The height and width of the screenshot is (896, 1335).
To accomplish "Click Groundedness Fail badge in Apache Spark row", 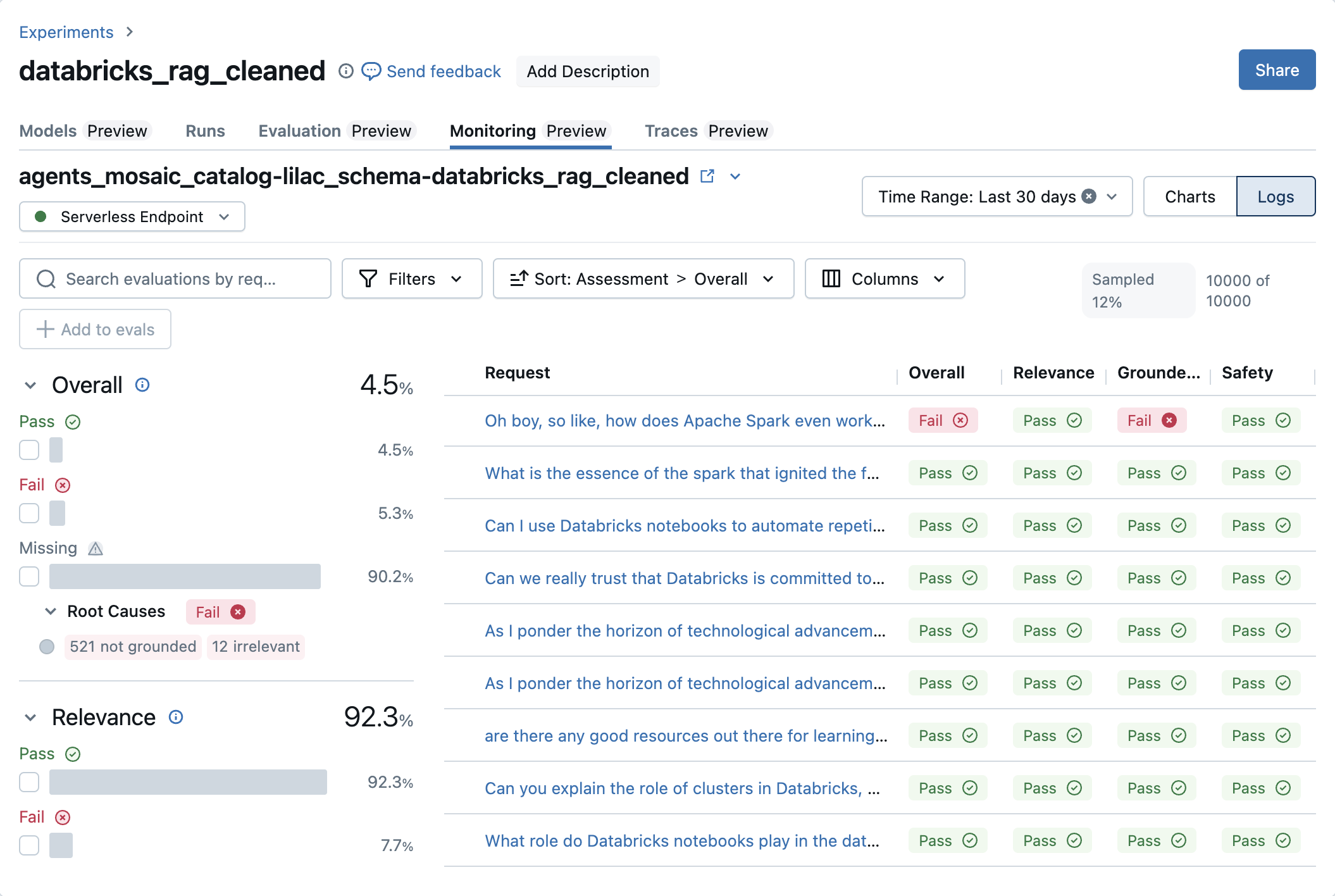I will click(1152, 420).
